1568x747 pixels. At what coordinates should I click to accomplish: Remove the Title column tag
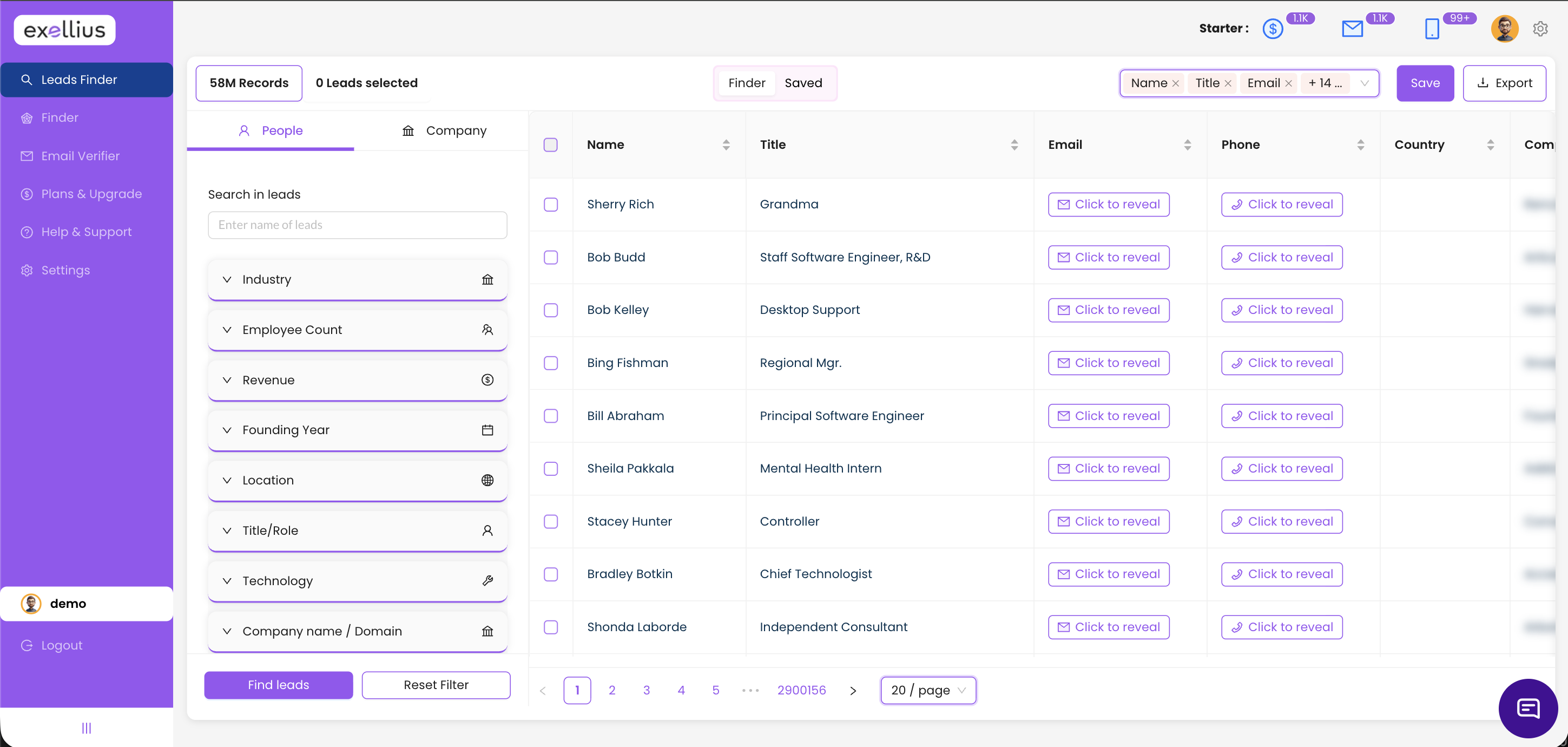pos(1228,83)
